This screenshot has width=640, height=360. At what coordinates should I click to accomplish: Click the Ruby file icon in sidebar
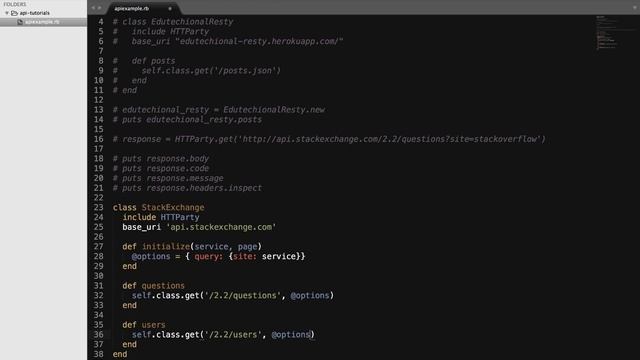tap(20, 22)
